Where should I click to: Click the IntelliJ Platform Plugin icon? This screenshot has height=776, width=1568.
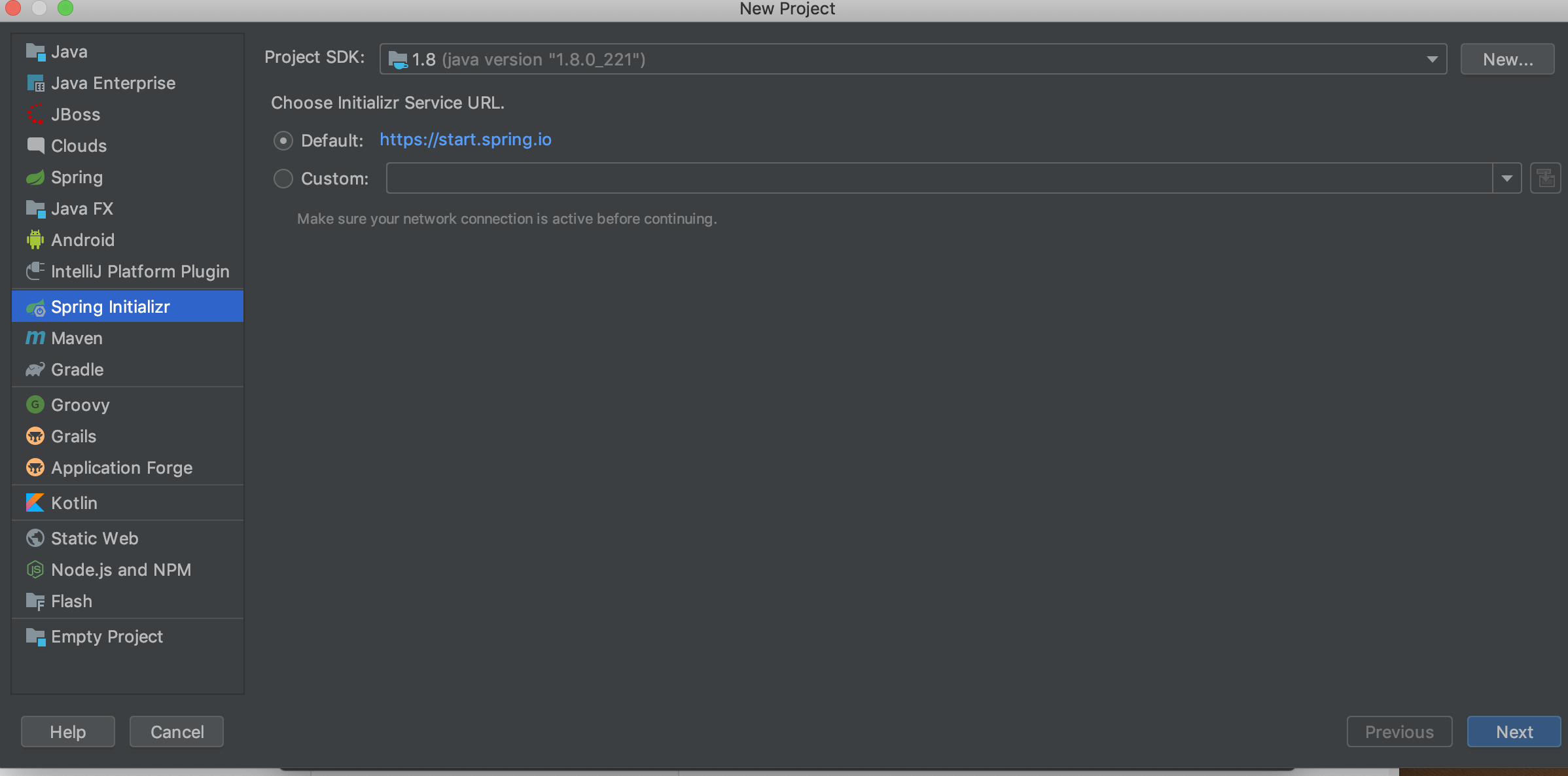coord(35,272)
